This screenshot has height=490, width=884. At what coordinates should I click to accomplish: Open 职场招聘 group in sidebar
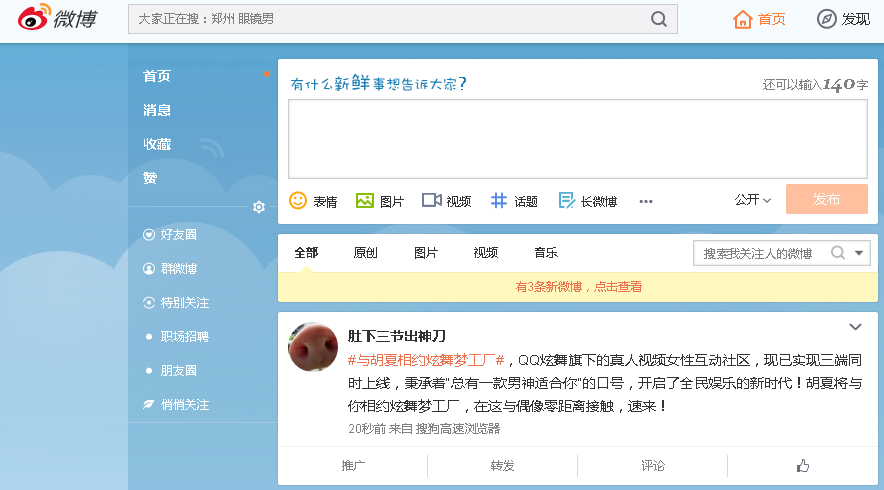pos(184,337)
